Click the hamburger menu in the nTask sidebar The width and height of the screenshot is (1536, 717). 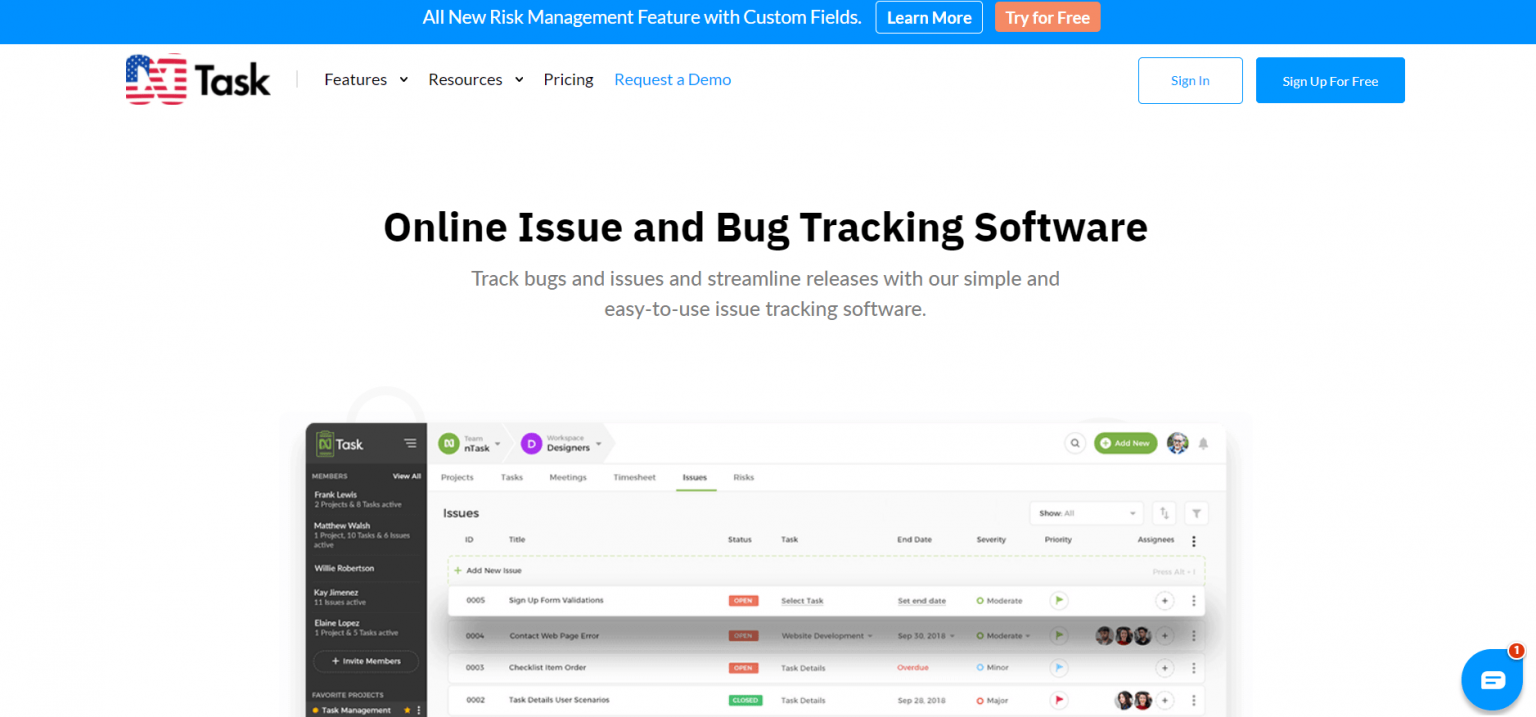409,443
